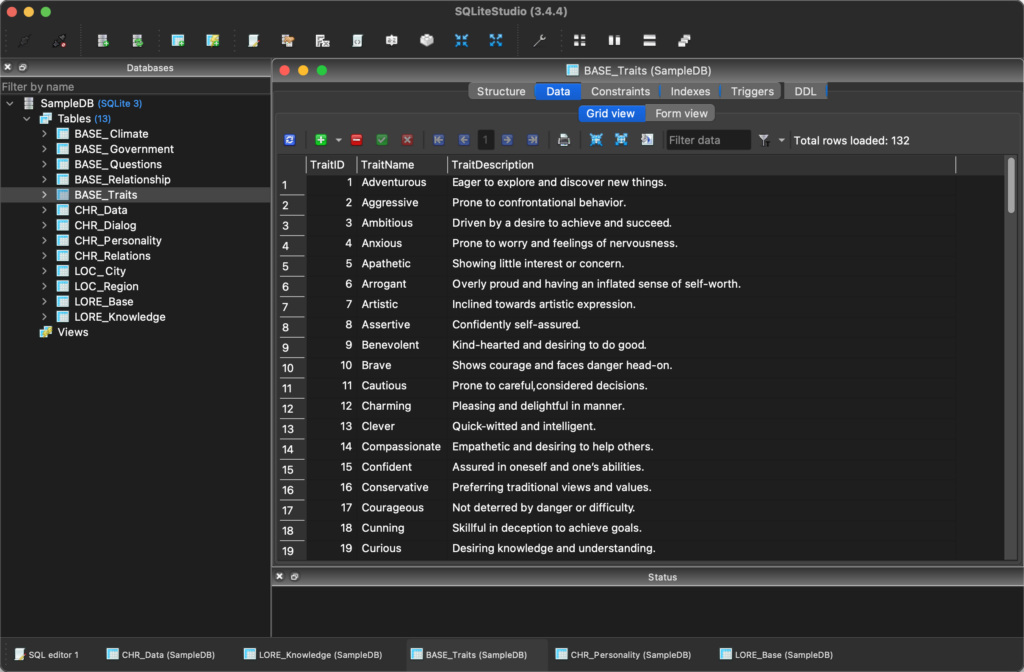Click the Refresh database schema icon

tap(138, 40)
